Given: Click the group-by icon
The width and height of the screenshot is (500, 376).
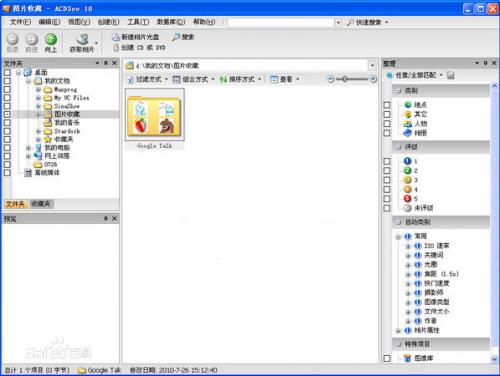Looking at the screenshot, I should (176, 79).
